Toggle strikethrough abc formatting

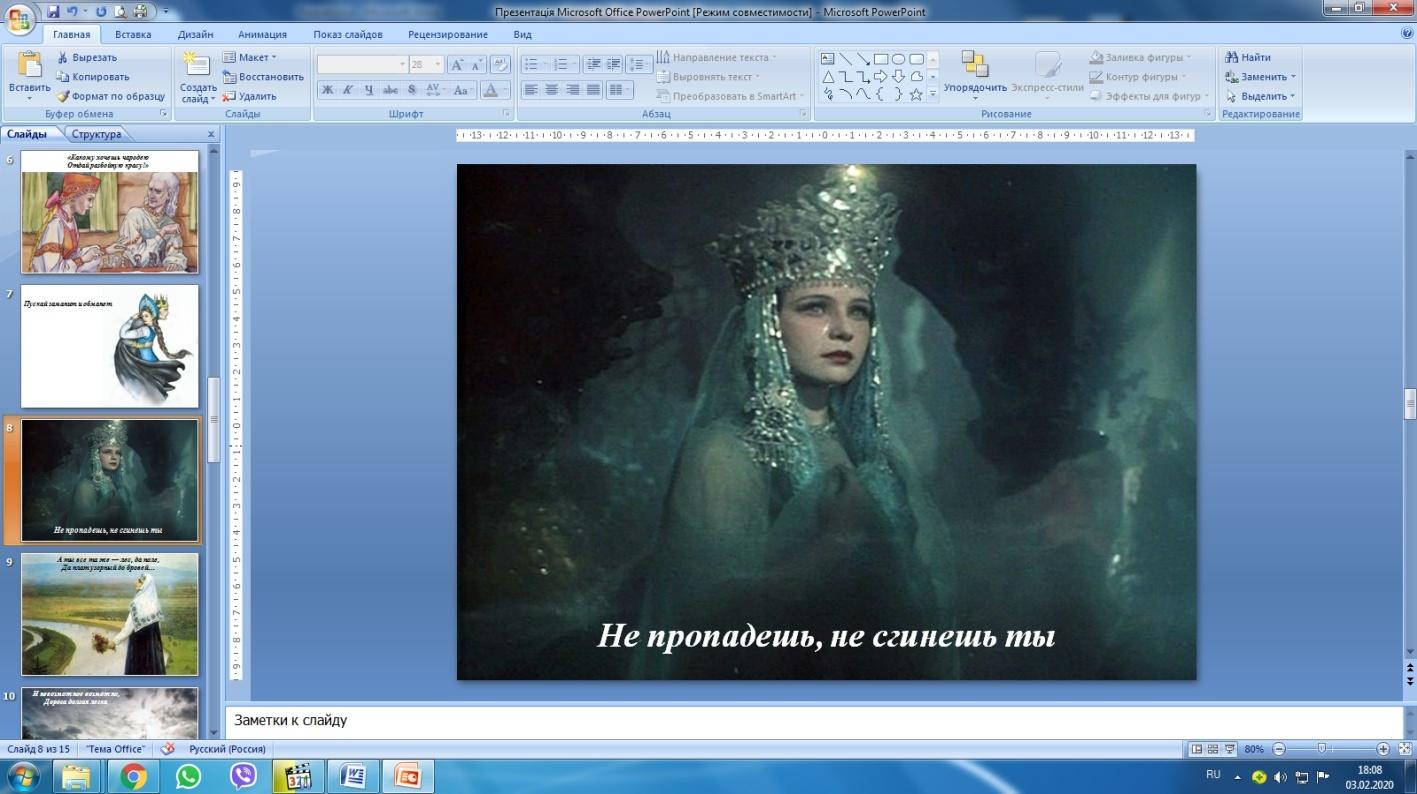391,90
